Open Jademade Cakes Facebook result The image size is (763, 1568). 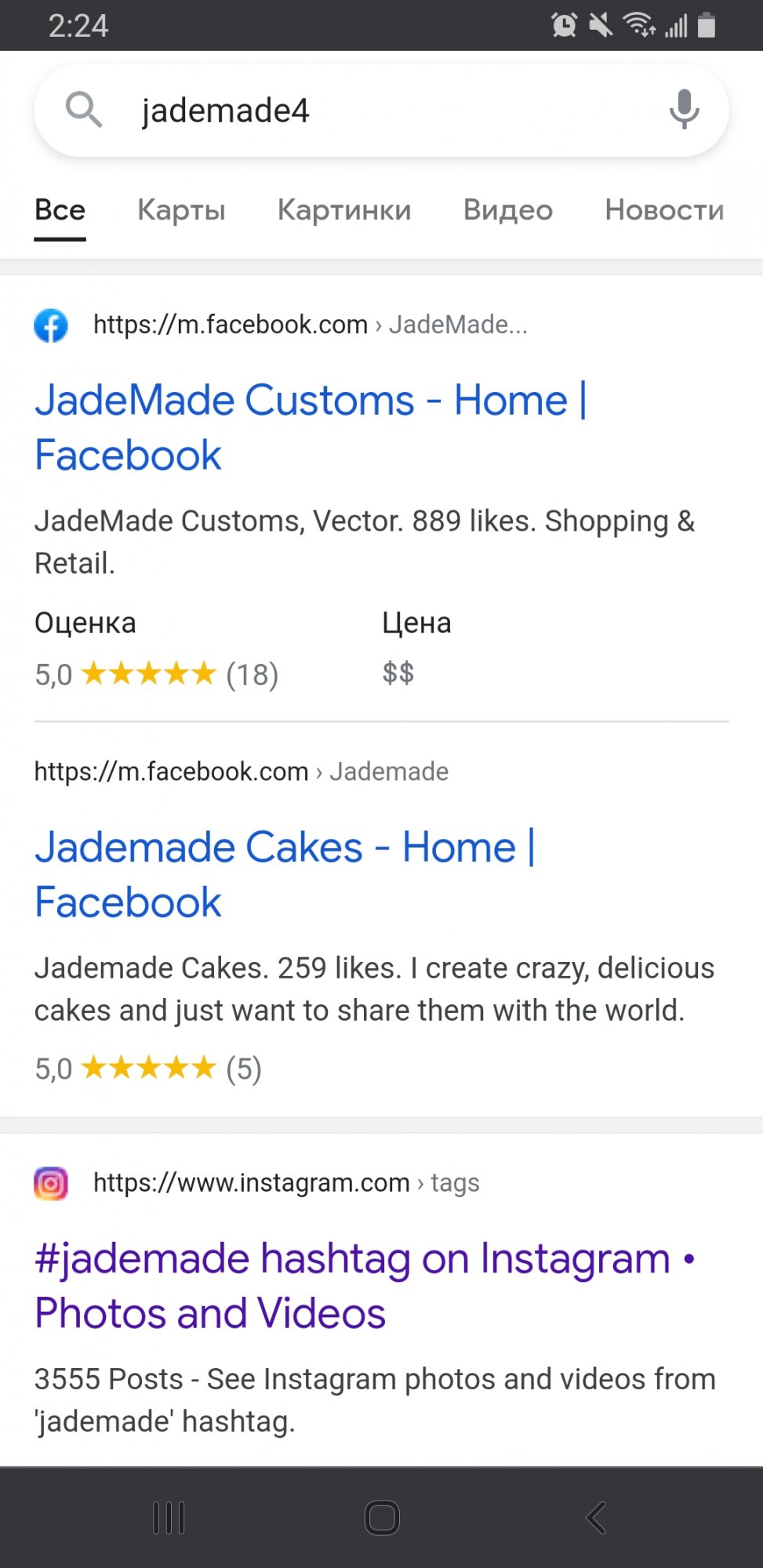(285, 874)
